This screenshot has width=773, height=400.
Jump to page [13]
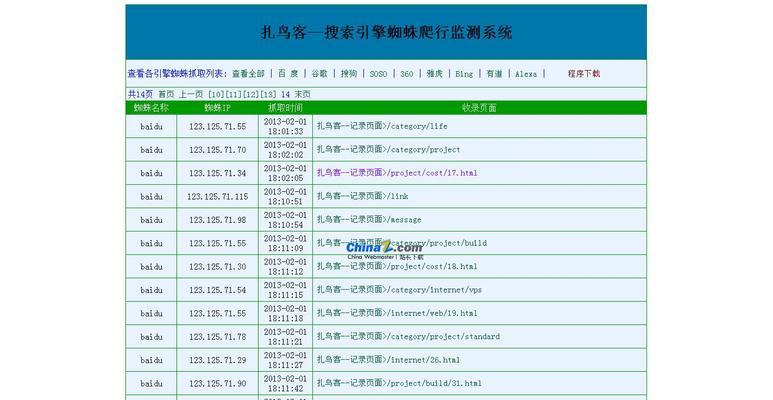[268, 94]
